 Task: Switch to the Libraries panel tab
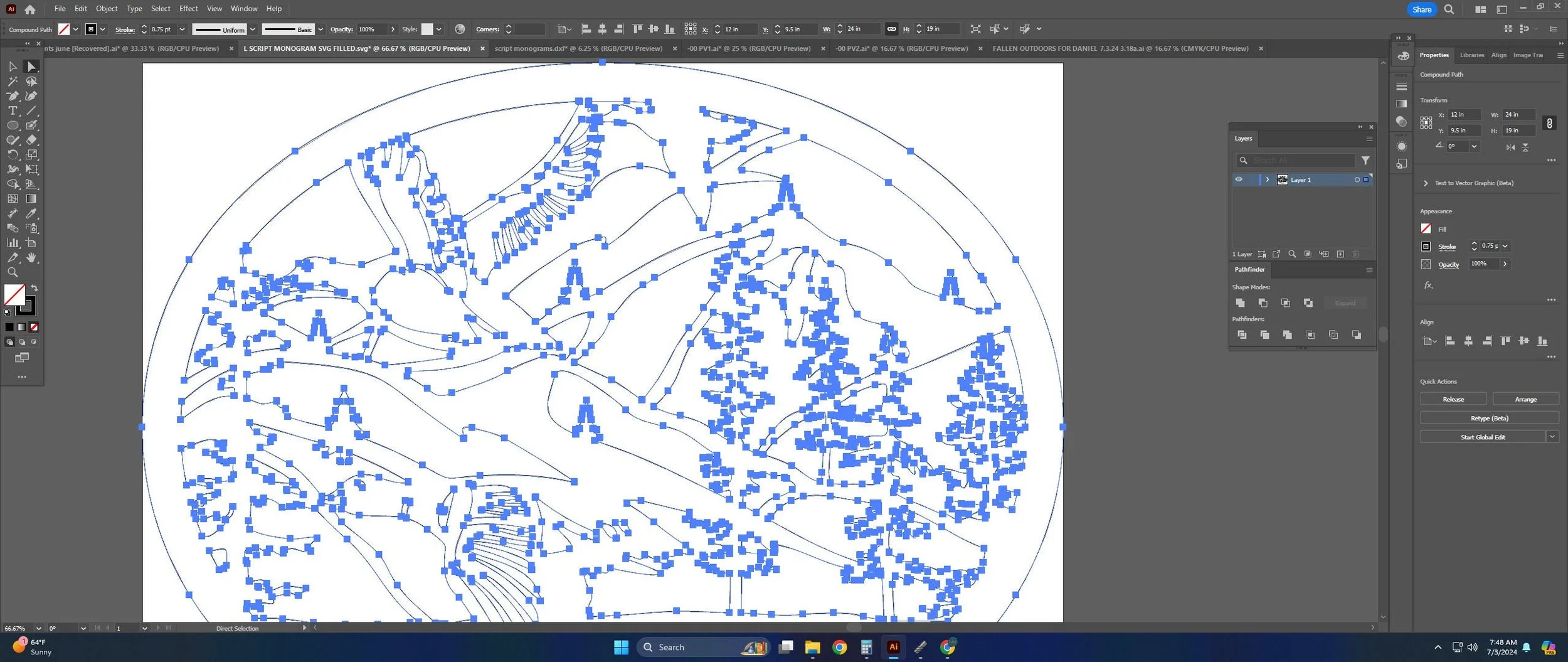click(1471, 55)
